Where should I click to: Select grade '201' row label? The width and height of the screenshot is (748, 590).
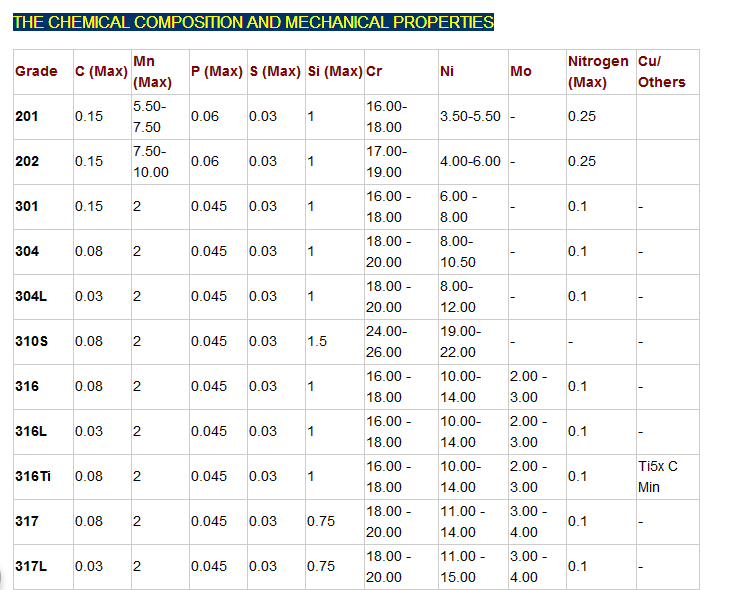click(x=26, y=116)
